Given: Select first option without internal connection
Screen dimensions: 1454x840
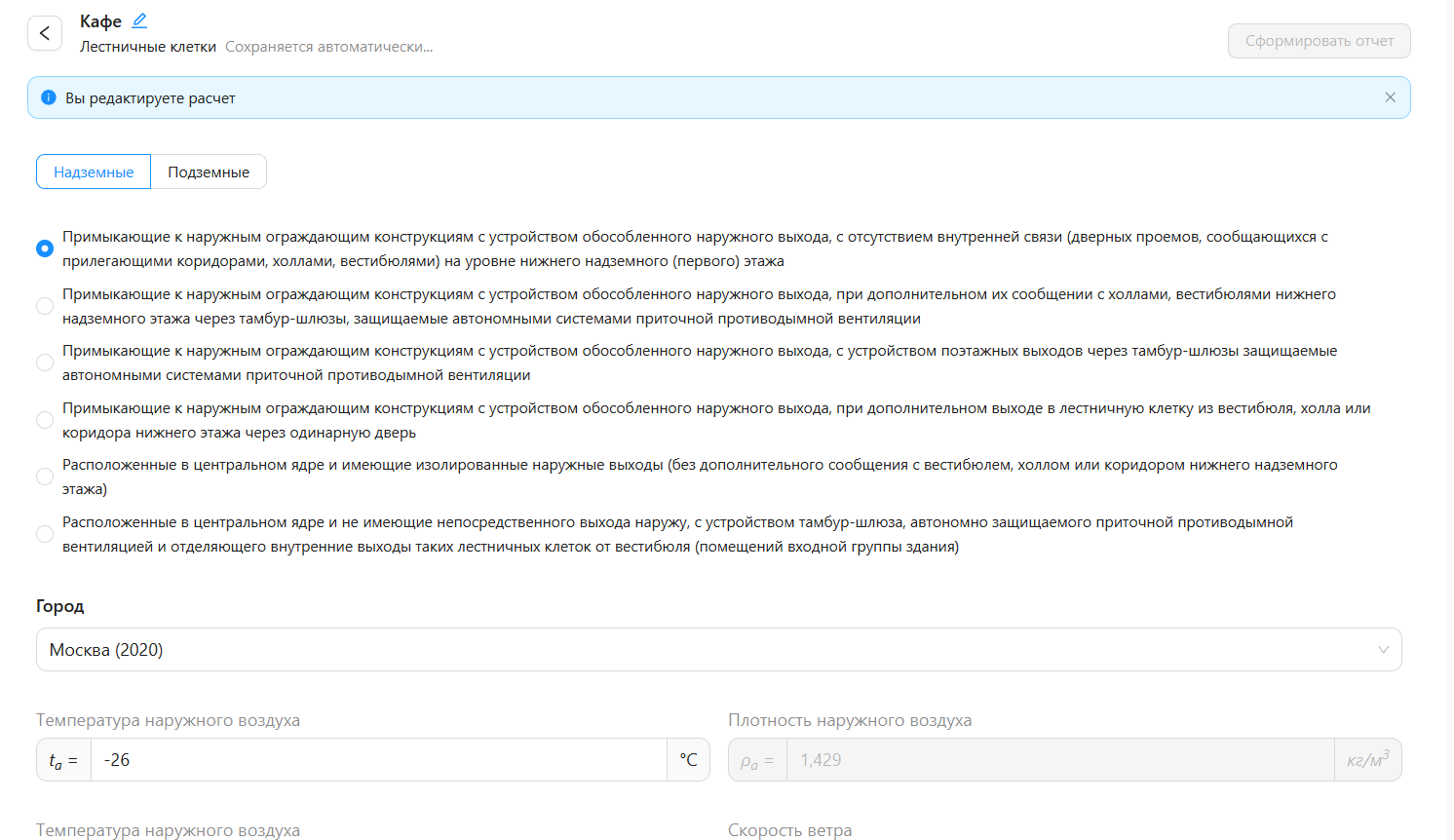Looking at the screenshot, I should click(x=45, y=248).
